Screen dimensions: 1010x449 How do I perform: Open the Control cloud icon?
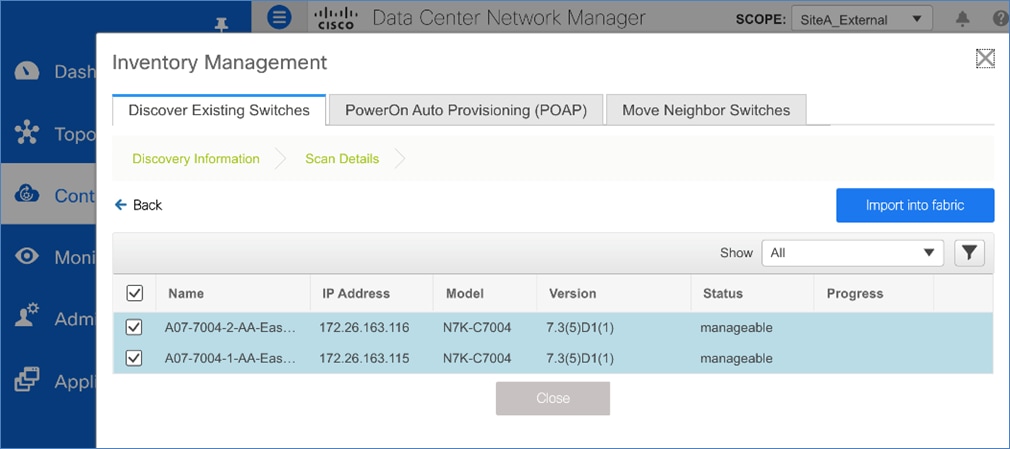(x=27, y=193)
